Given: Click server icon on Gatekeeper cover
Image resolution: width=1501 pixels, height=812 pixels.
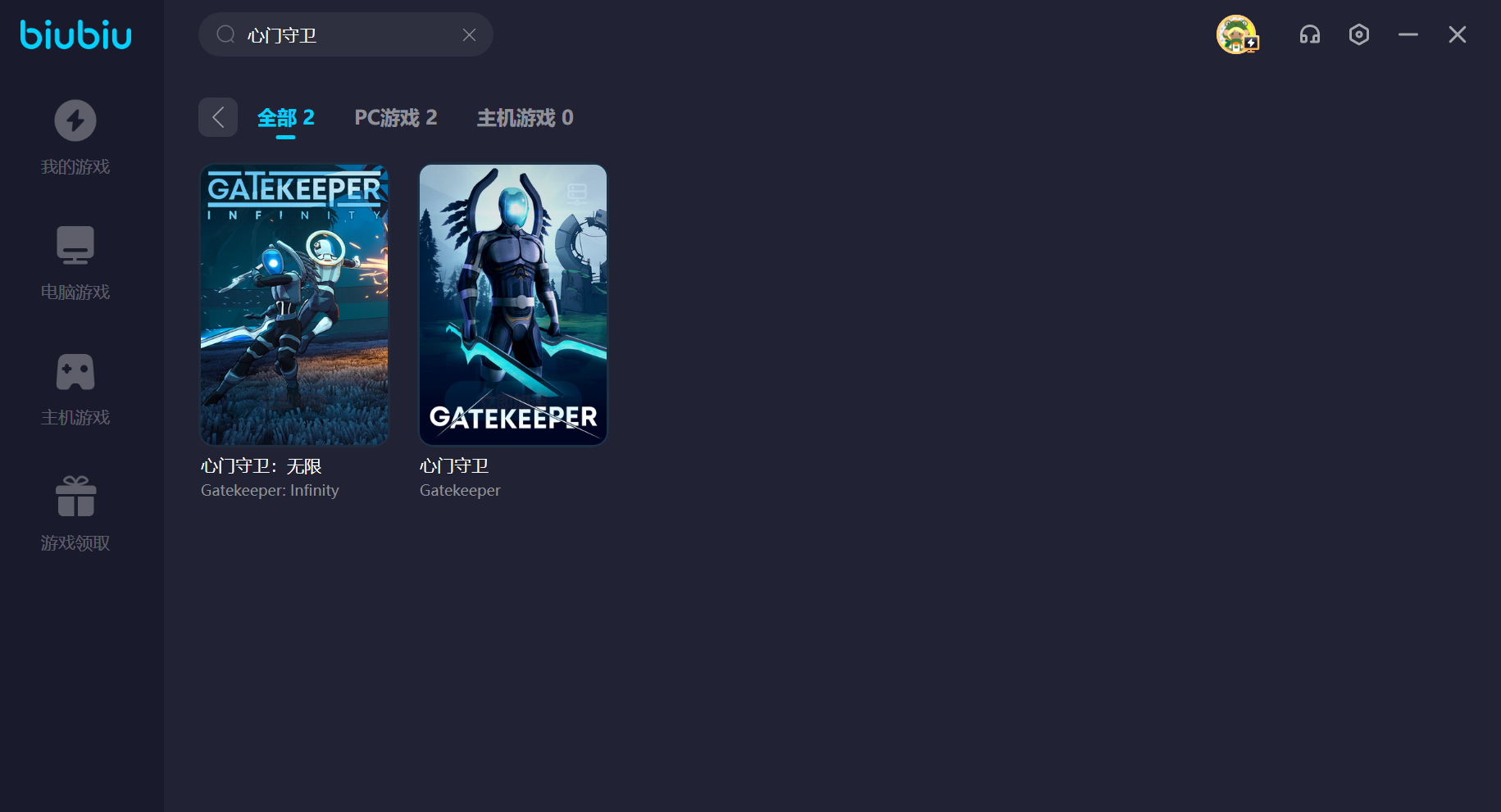Looking at the screenshot, I should tap(577, 193).
